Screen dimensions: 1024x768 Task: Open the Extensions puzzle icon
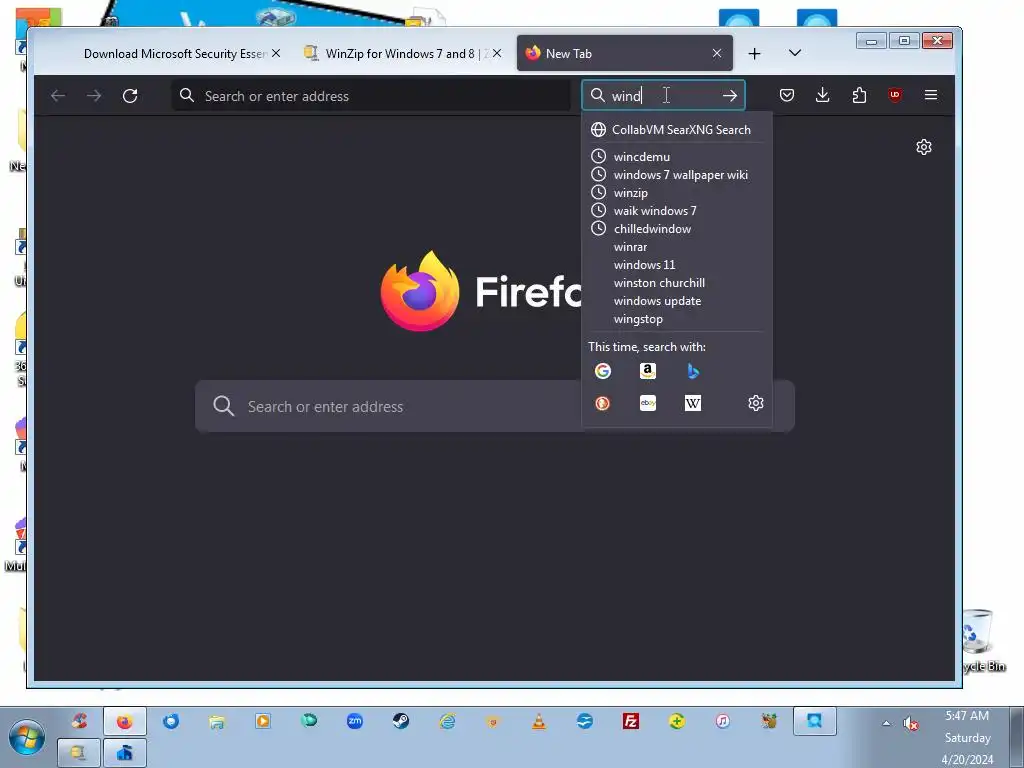pos(859,95)
